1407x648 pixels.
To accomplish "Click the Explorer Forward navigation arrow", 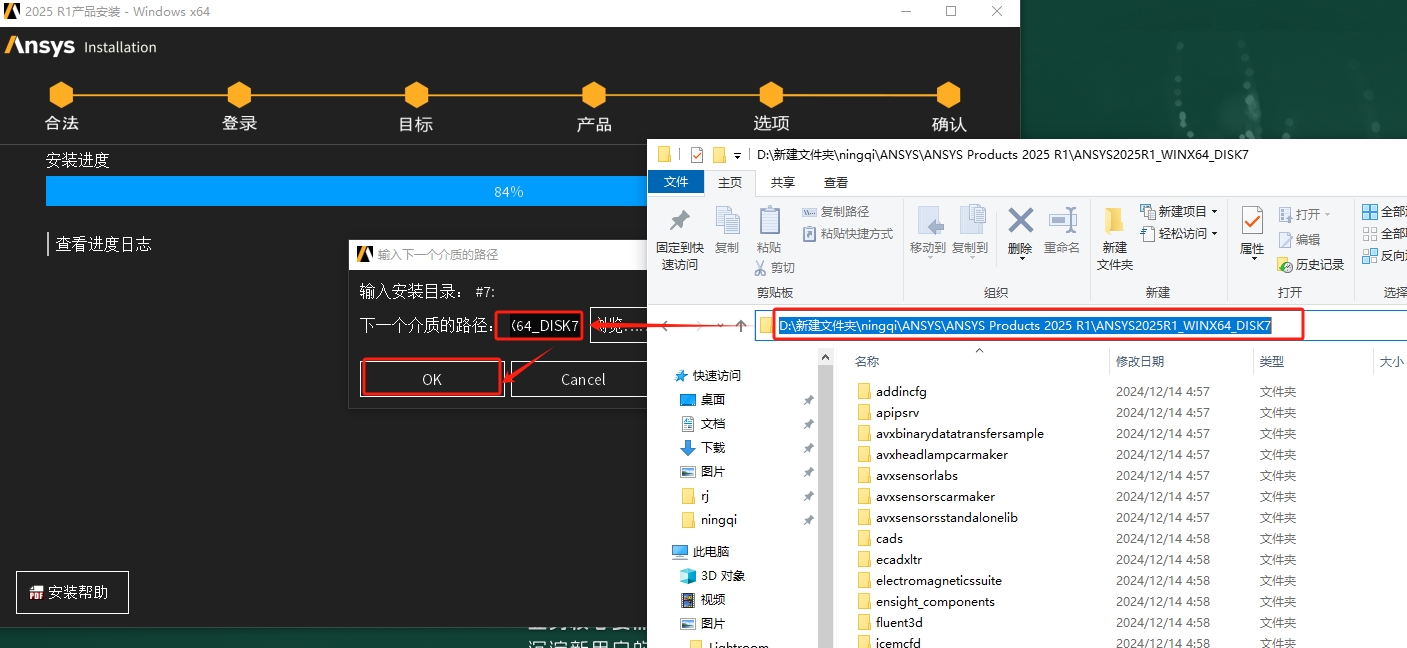I will (x=697, y=326).
